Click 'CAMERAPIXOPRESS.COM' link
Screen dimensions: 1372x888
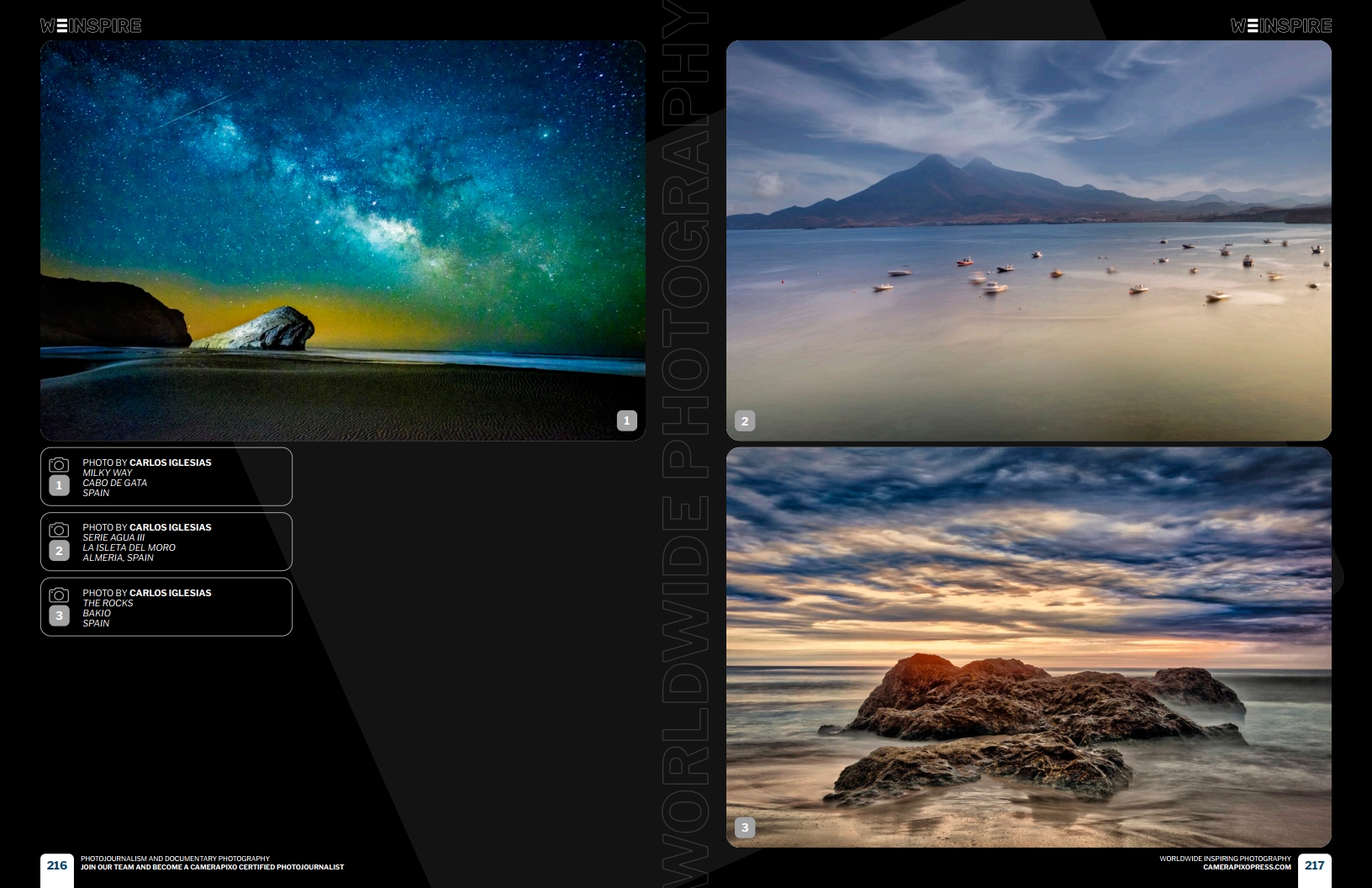1247,867
